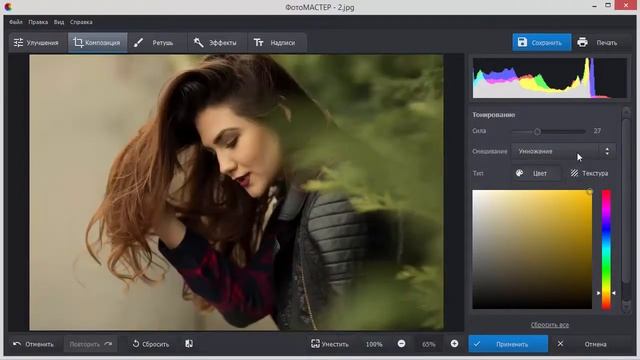Viewport: 640px width, 360px height.
Task: Open the Ретушь tab
Action: point(157,43)
